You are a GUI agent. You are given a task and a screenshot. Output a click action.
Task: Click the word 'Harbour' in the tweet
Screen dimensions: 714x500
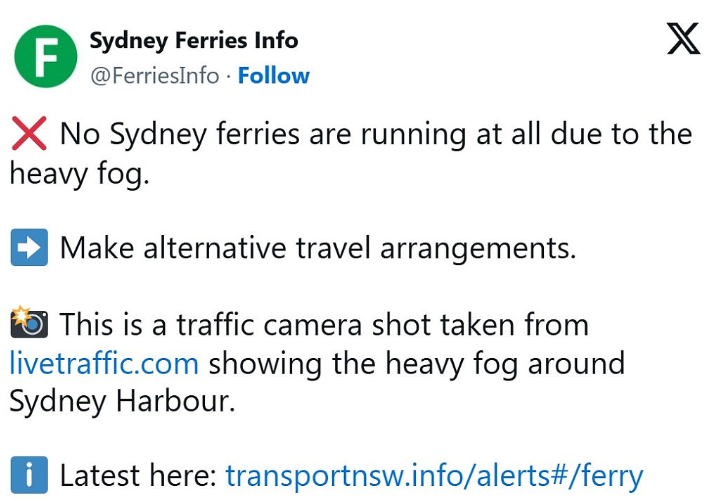[x=173, y=401]
